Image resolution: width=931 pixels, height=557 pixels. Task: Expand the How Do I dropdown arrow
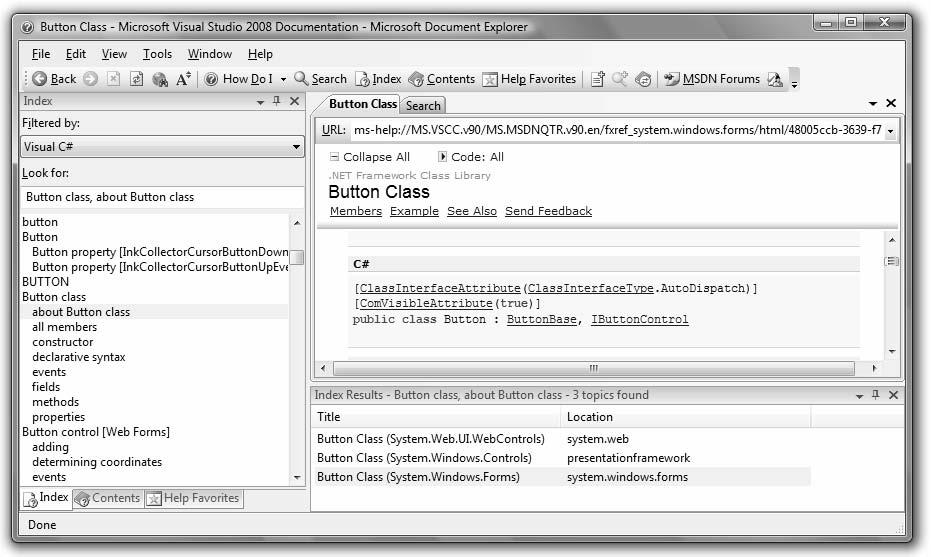(283, 80)
